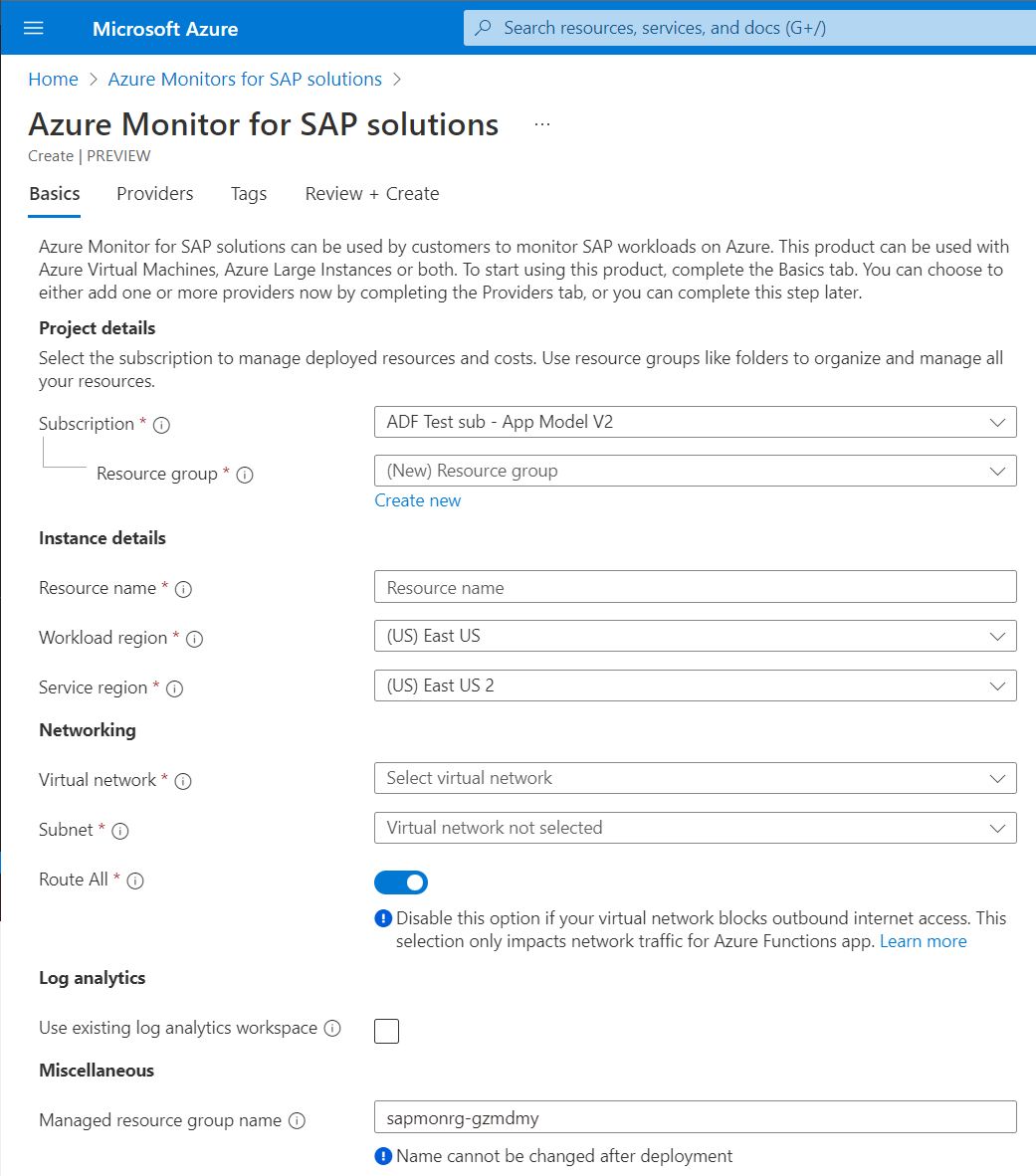View the Subscription info tooltip icon

coord(160,424)
